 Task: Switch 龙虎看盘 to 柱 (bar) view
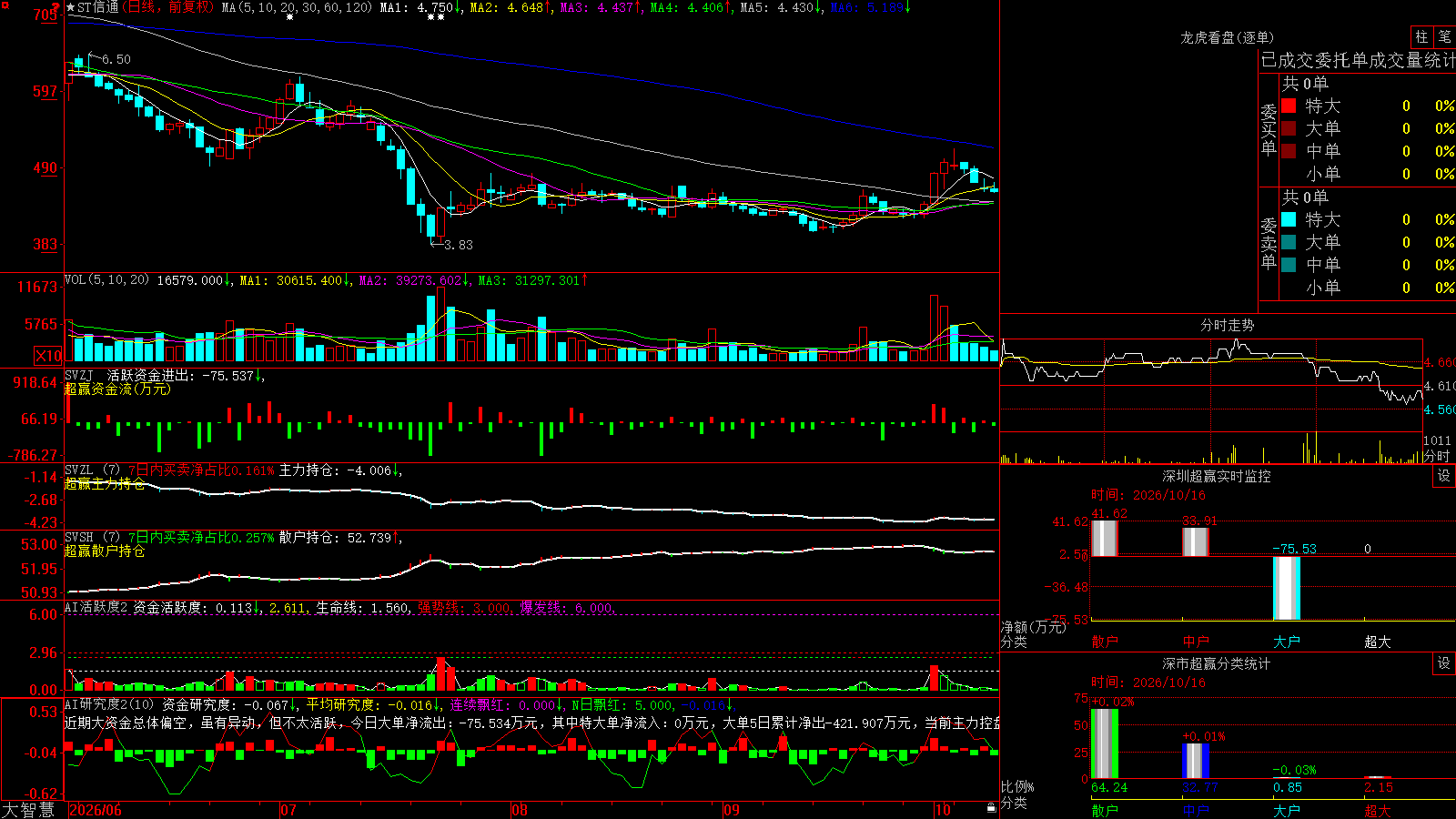click(1421, 36)
